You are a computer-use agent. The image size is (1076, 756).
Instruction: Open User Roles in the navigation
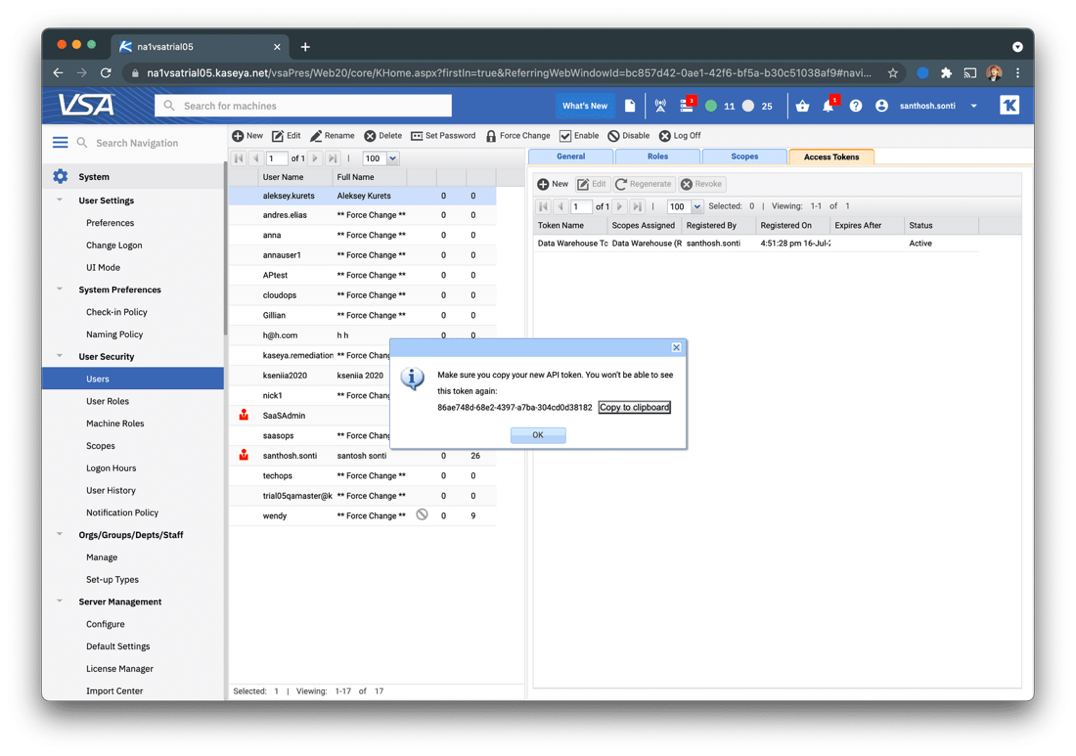[x=108, y=401]
